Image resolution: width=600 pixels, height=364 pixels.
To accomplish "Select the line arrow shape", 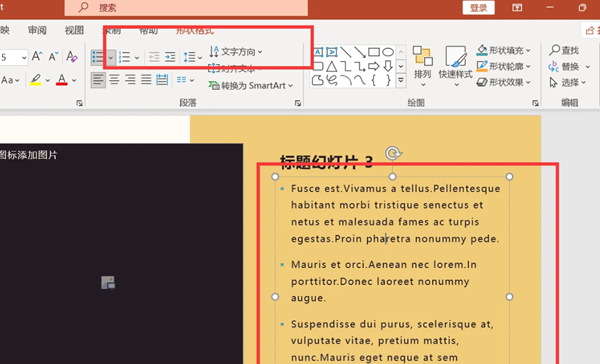I will point(360,52).
